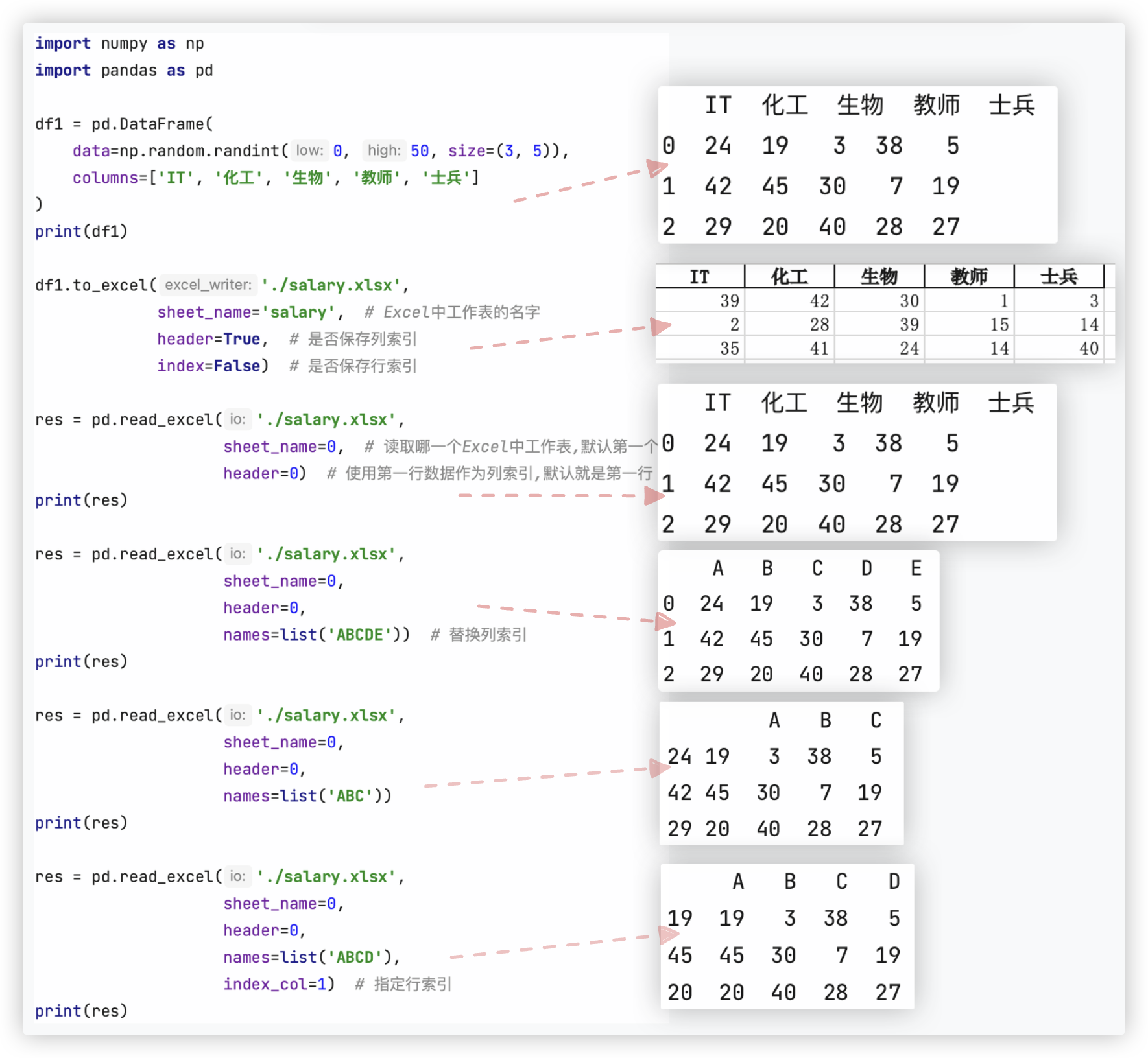1148x1058 pixels.
Task: Select the bold '士兵' header cell in spreadsheet
Action: coord(1058,277)
